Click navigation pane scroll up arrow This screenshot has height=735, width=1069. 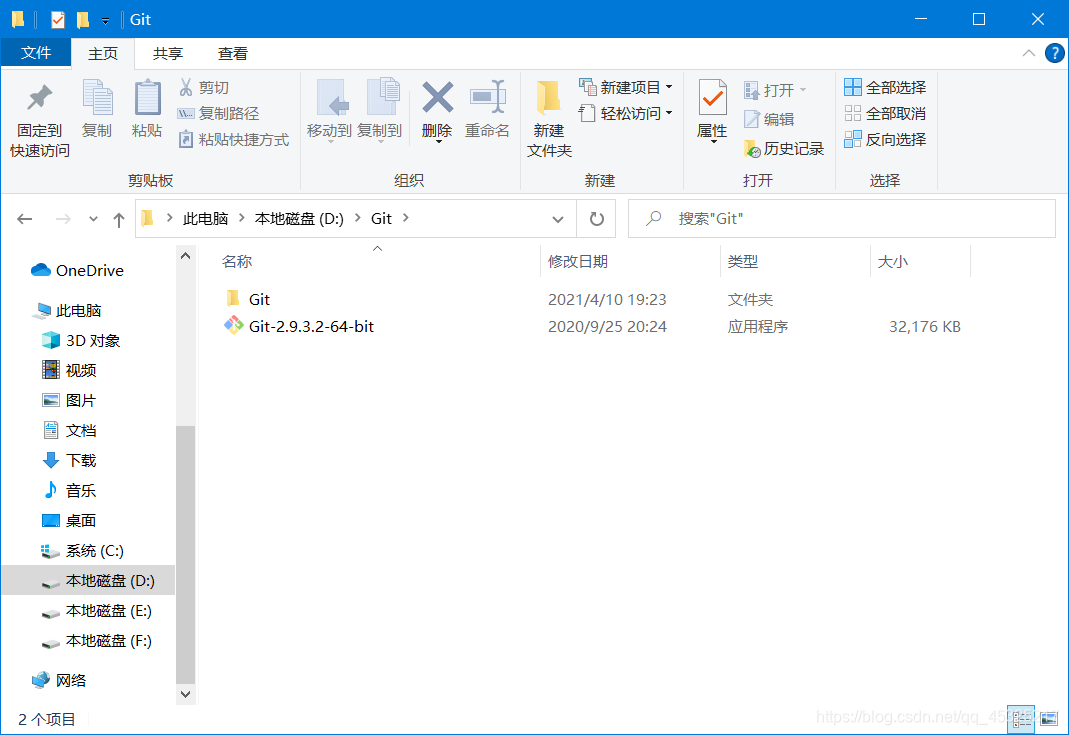(185, 256)
